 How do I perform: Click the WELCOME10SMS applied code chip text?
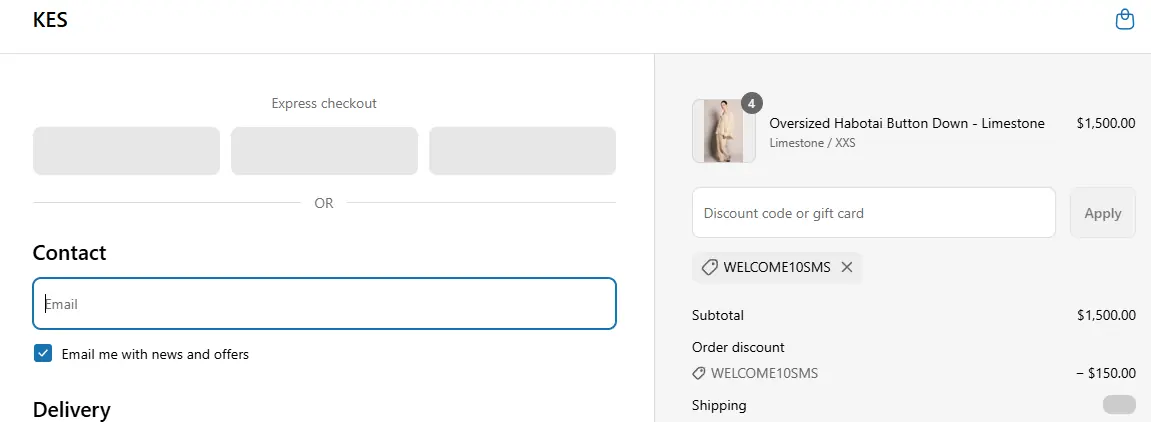click(x=777, y=267)
